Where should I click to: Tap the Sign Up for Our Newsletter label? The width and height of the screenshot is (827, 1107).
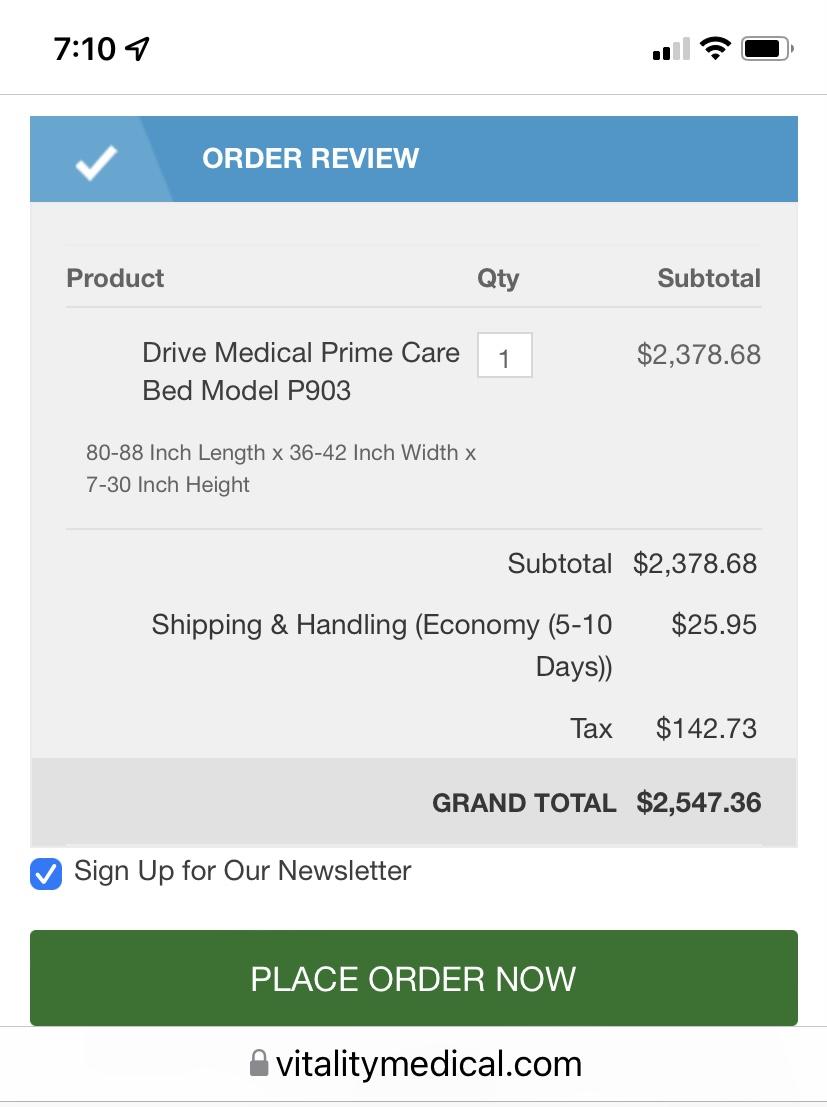tap(242, 871)
